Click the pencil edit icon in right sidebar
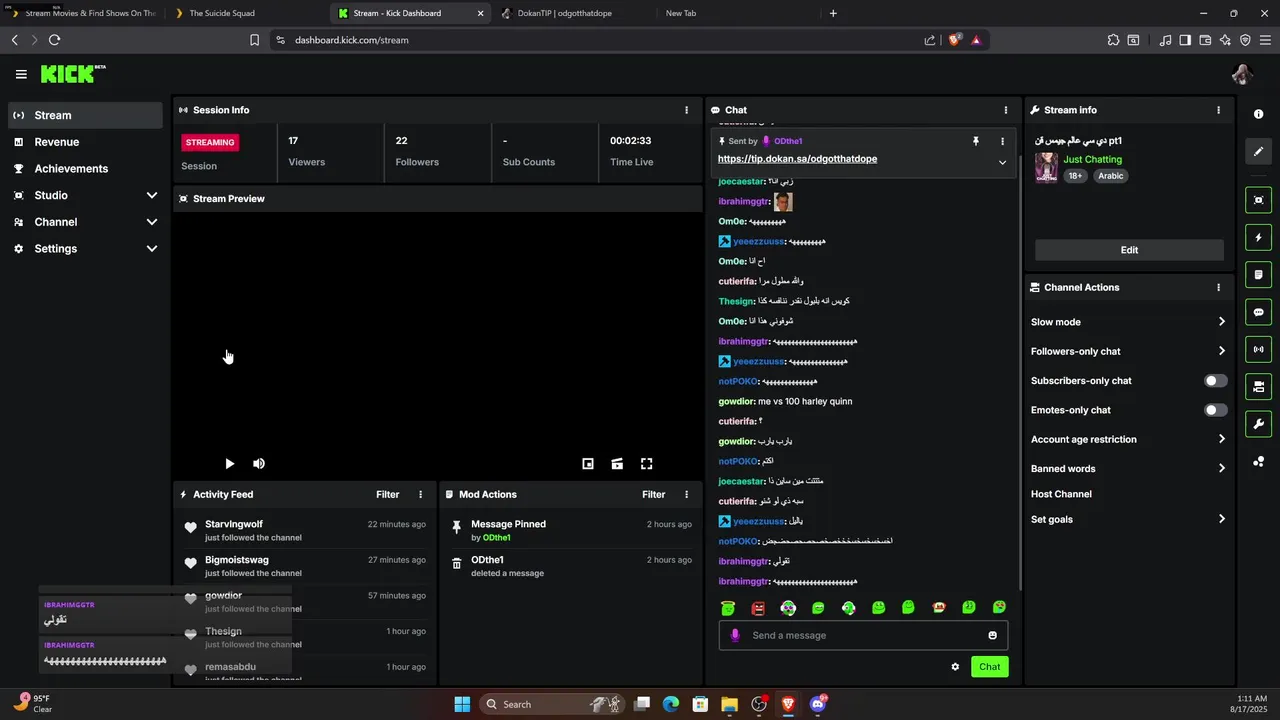This screenshot has height=720, width=1280. click(1258, 152)
